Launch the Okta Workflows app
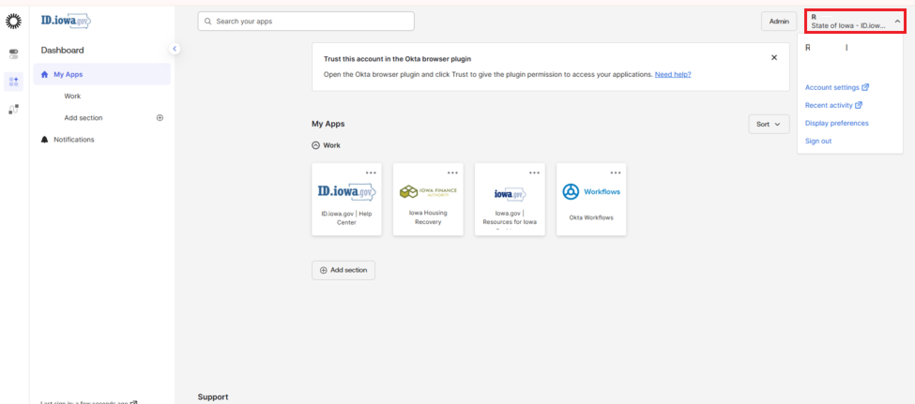This screenshot has height=404, width=915. coord(591,199)
